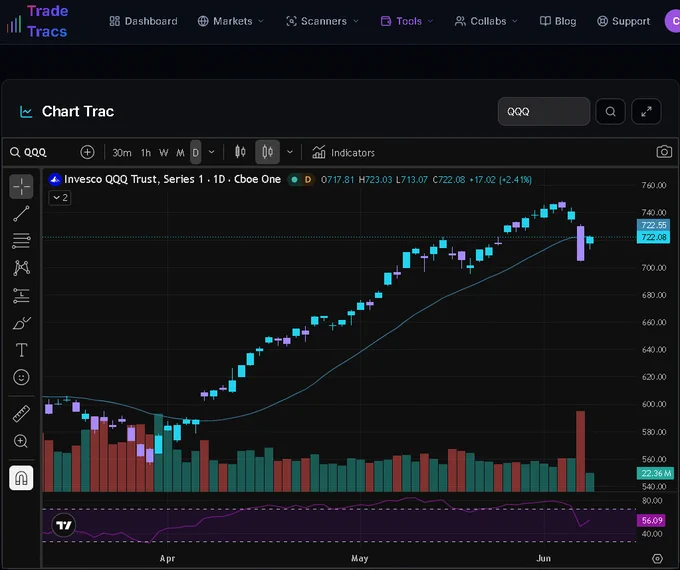The width and height of the screenshot is (680, 570).
Task: Open the Tools menu
Action: (407, 21)
